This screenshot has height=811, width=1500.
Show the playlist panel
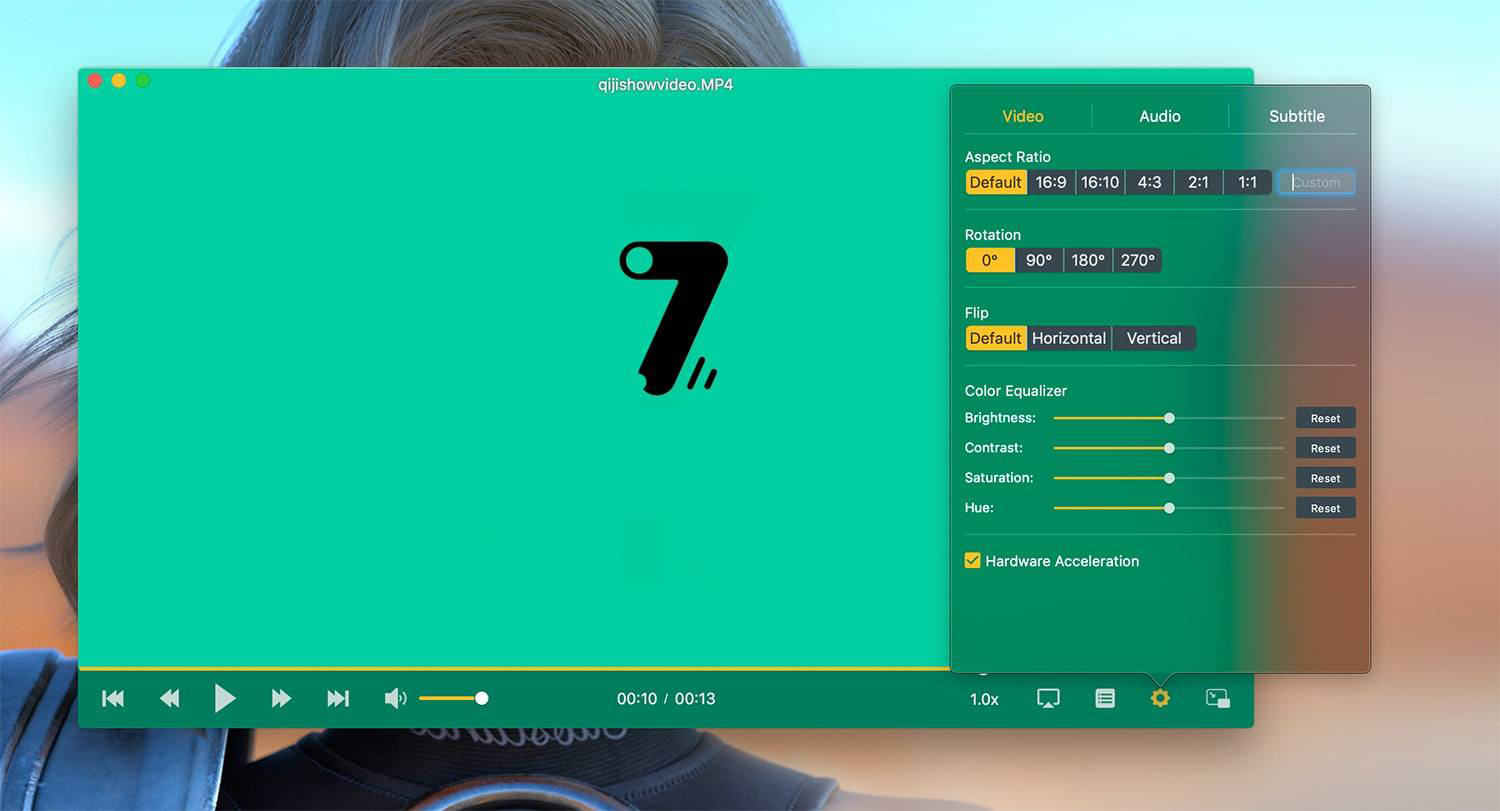tap(1104, 699)
